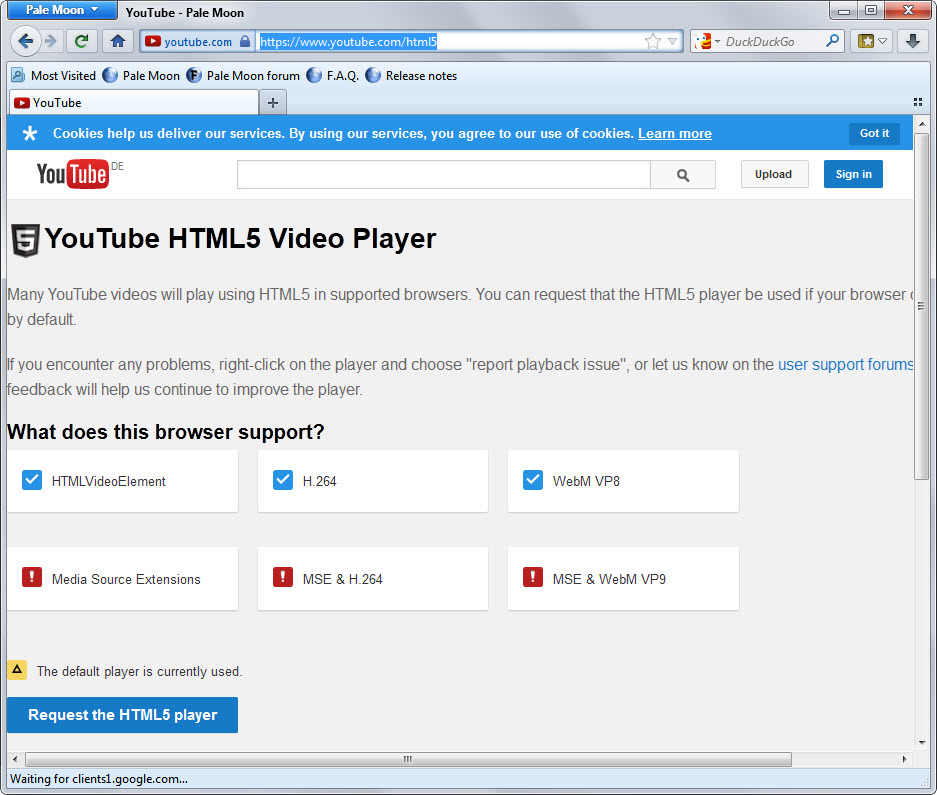Viewport: 937px width, 795px height.
Task: Click the cookie banner asterisk icon
Action: [x=29, y=133]
